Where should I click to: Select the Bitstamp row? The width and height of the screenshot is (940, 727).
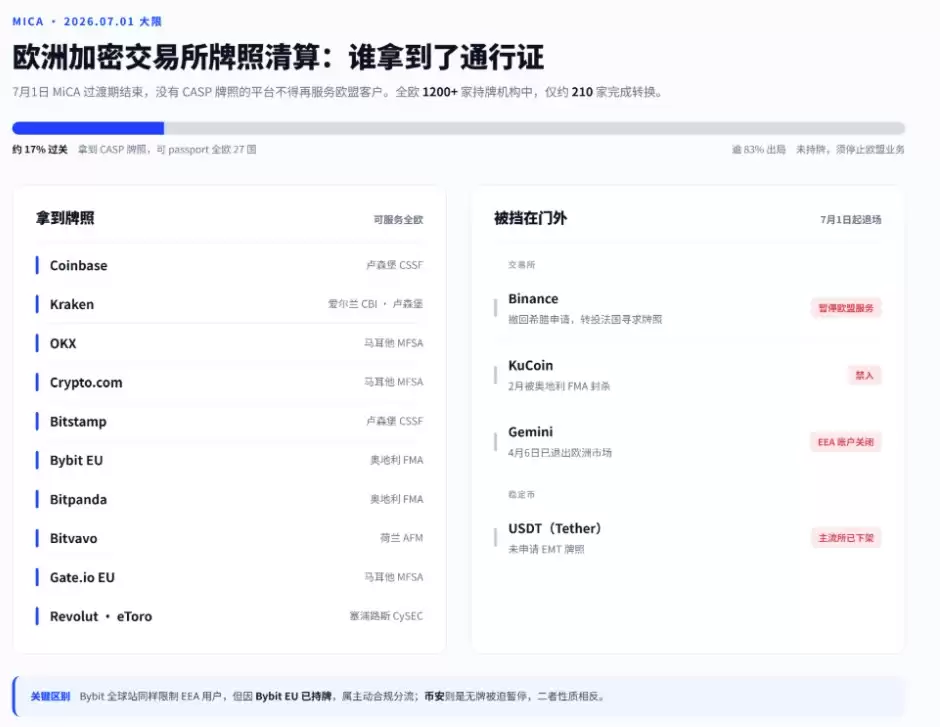(229, 421)
